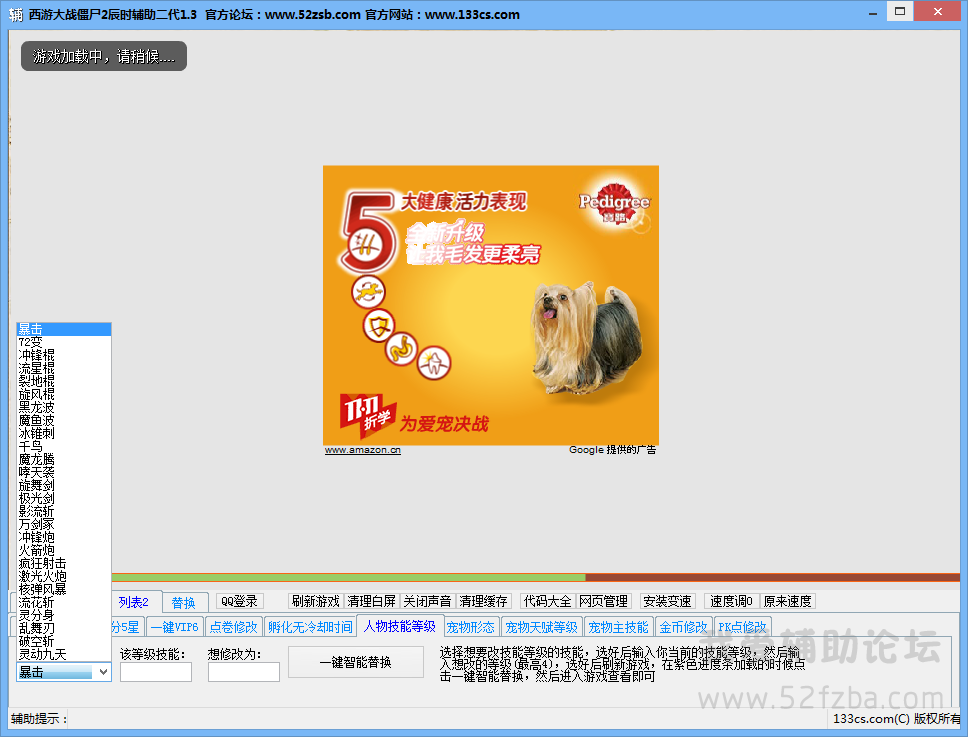Select 乱舞刃 from the skill list

[64, 628]
